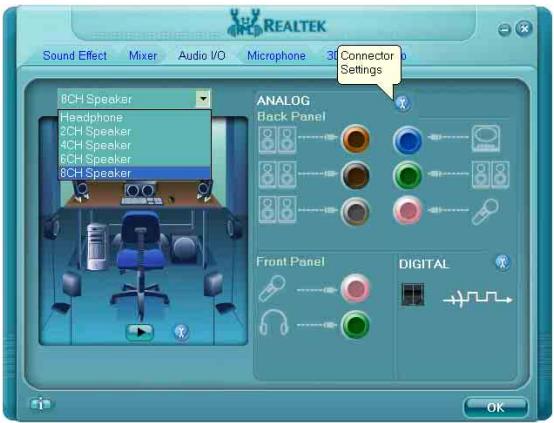Click the ANALOG section heading

[283, 101]
